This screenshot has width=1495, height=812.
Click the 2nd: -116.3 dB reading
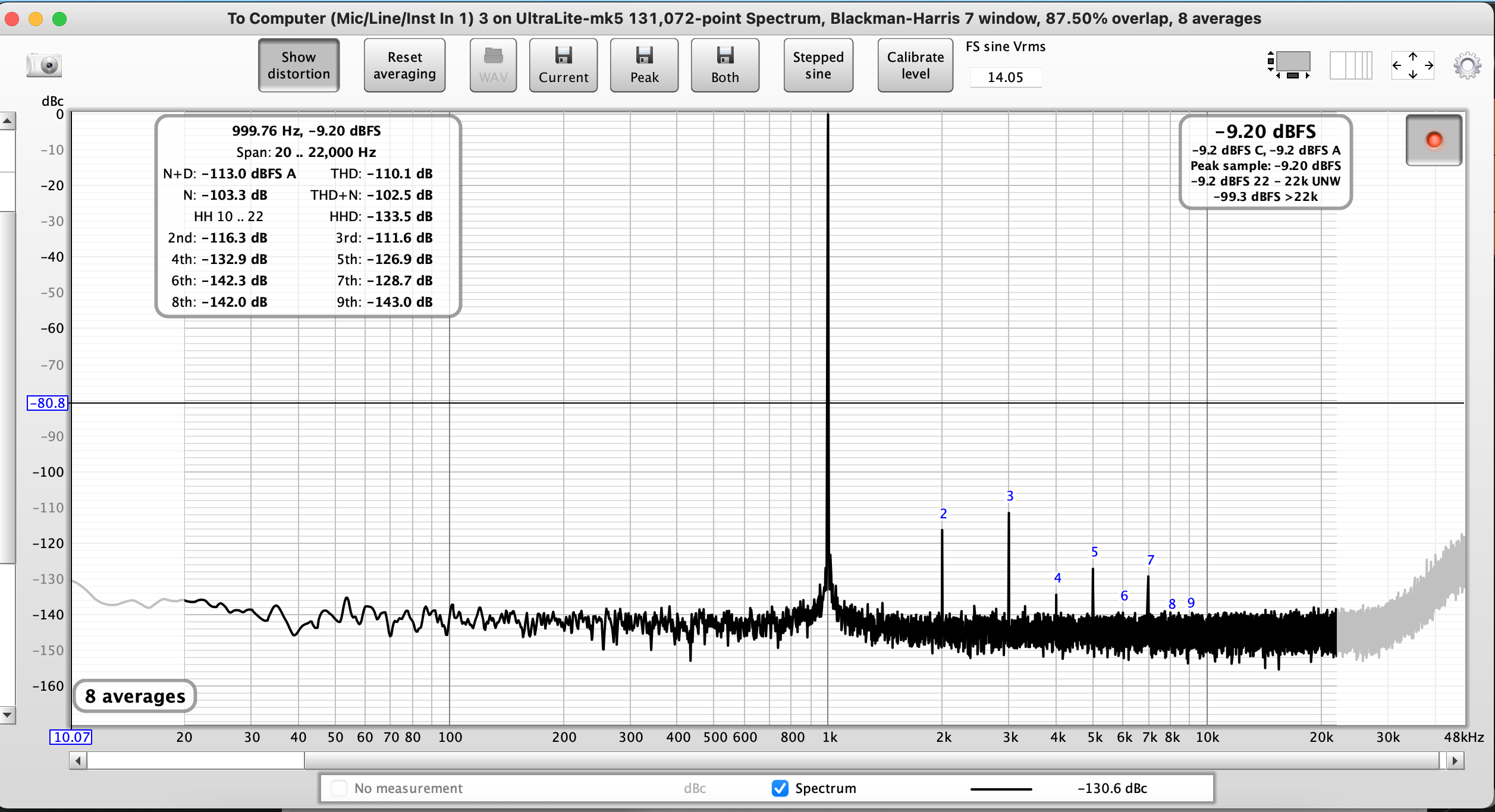click(217, 238)
